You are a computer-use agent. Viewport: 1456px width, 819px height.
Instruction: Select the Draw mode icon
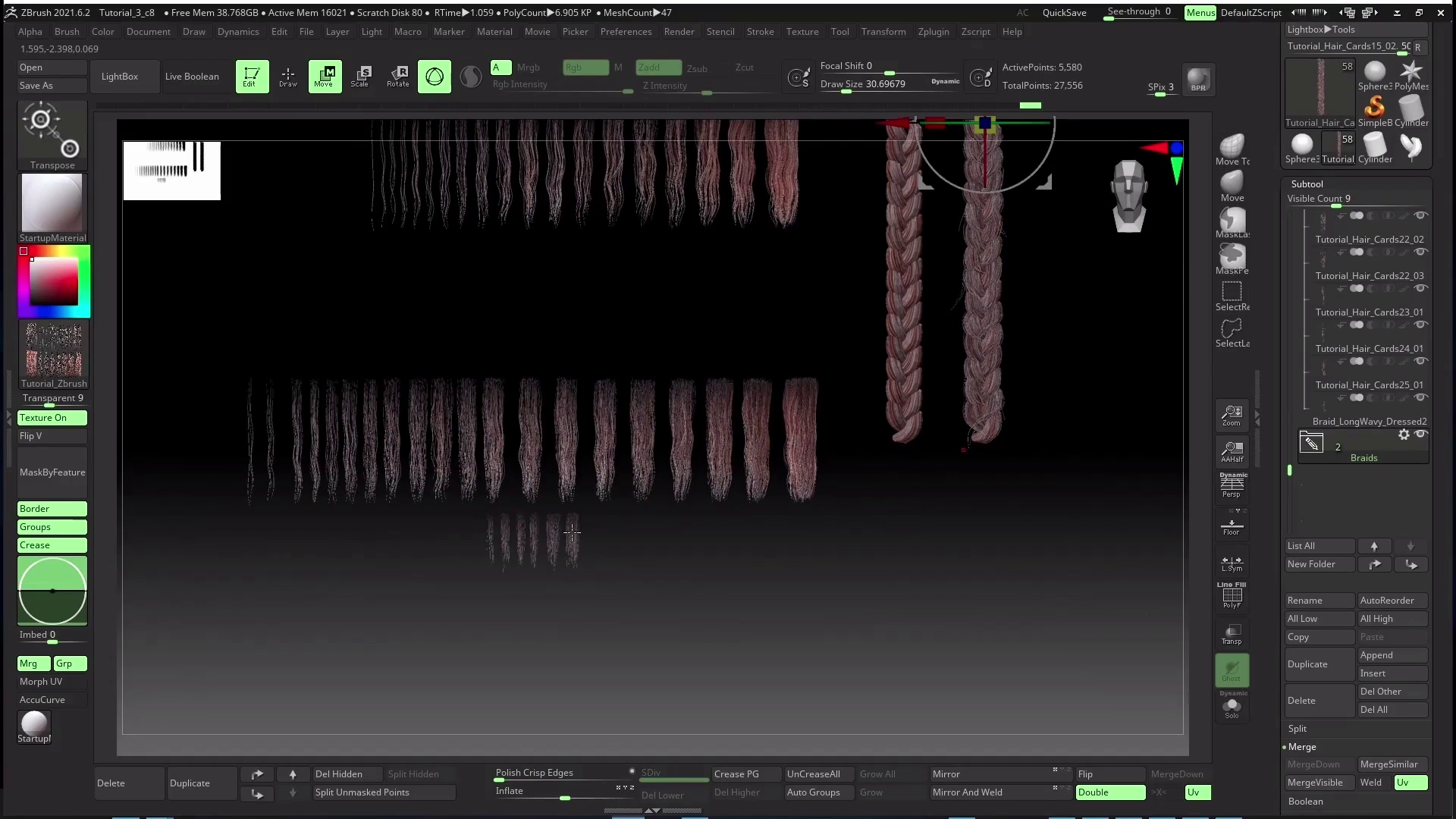click(x=288, y=76)
